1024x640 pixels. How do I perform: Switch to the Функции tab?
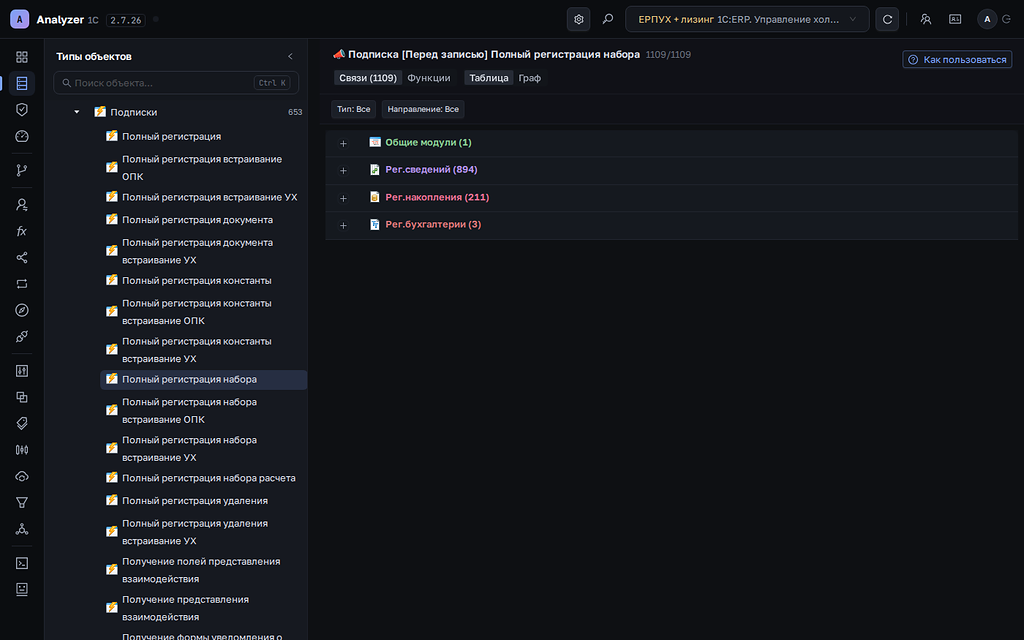pos(429,78)
